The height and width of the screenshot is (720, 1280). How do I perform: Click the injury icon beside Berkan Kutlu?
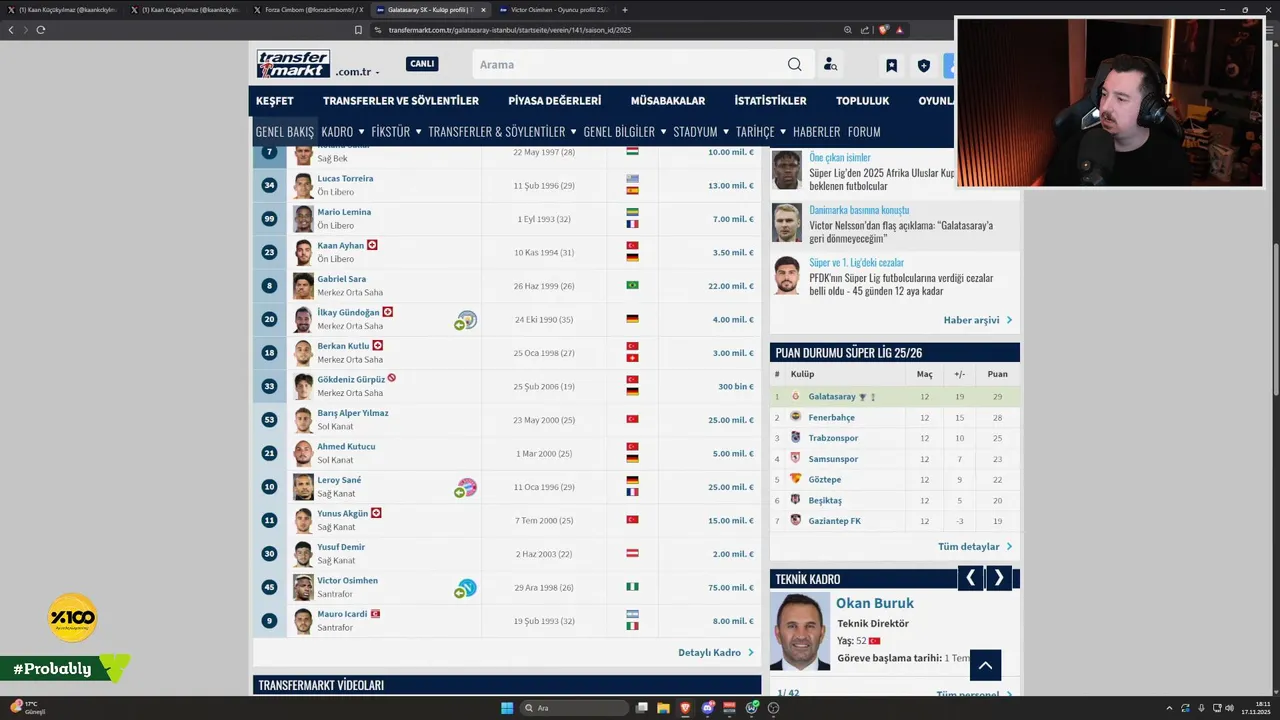377,346
